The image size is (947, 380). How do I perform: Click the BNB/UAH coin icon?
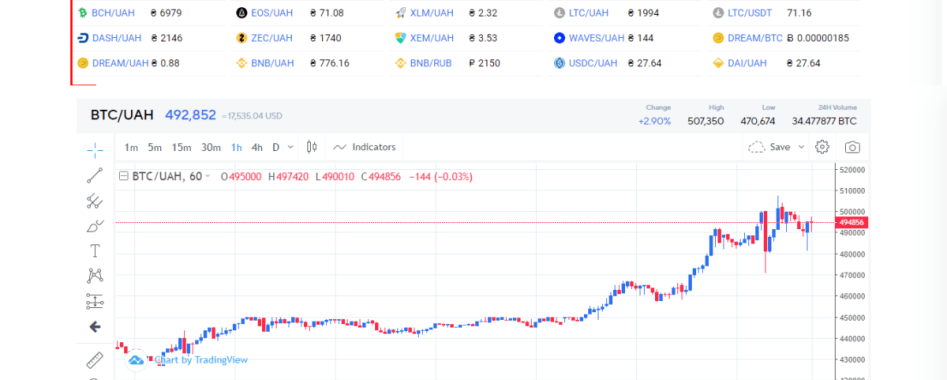[x=242, y=63]
